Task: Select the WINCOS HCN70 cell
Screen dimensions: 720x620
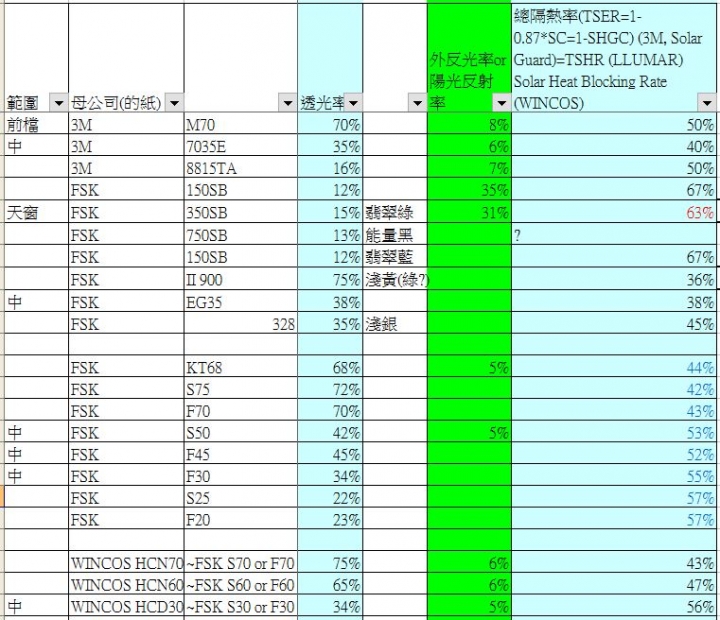Action: [126, 562]
